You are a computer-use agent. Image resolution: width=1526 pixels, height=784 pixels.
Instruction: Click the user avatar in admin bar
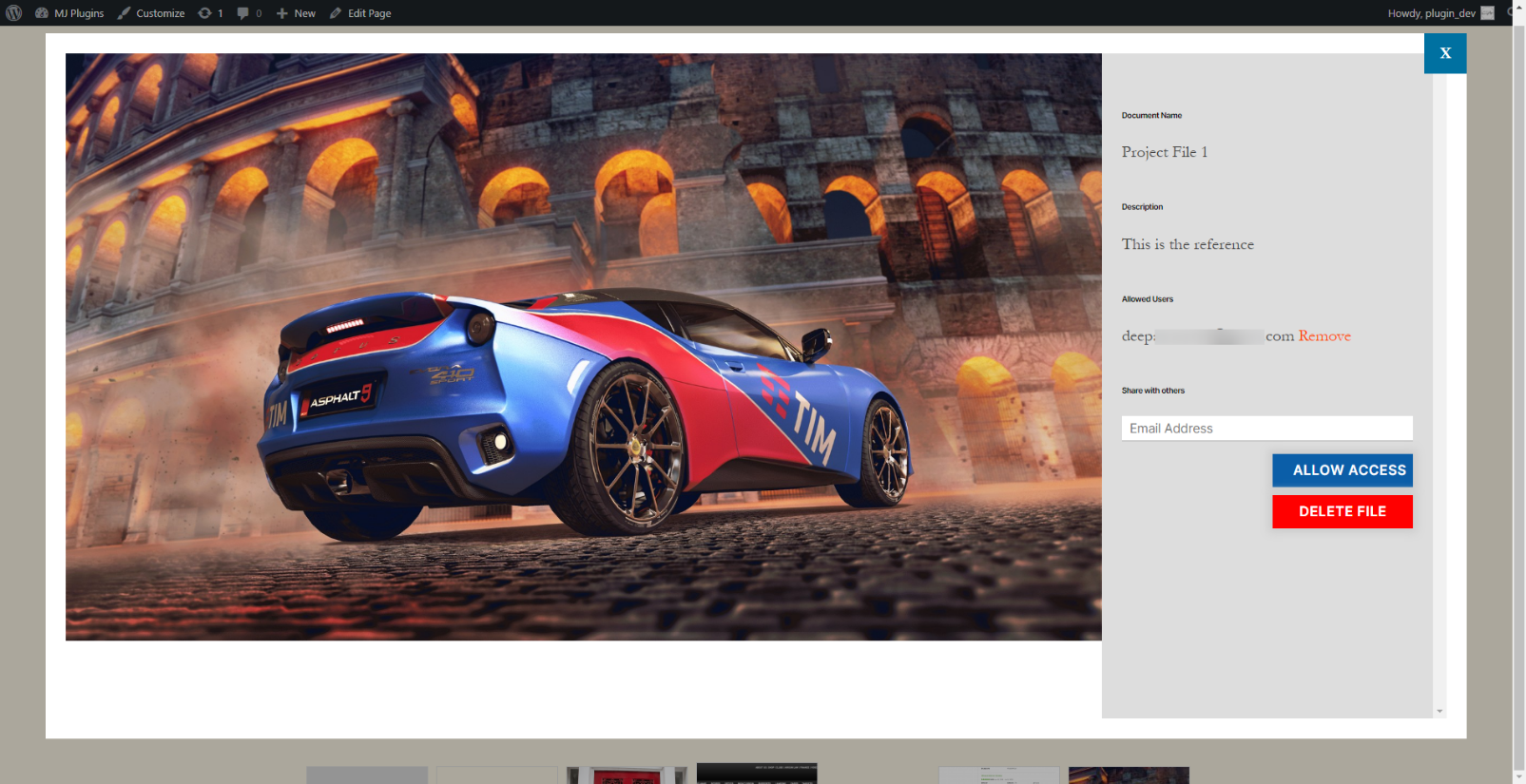(x=1488, y=13)
